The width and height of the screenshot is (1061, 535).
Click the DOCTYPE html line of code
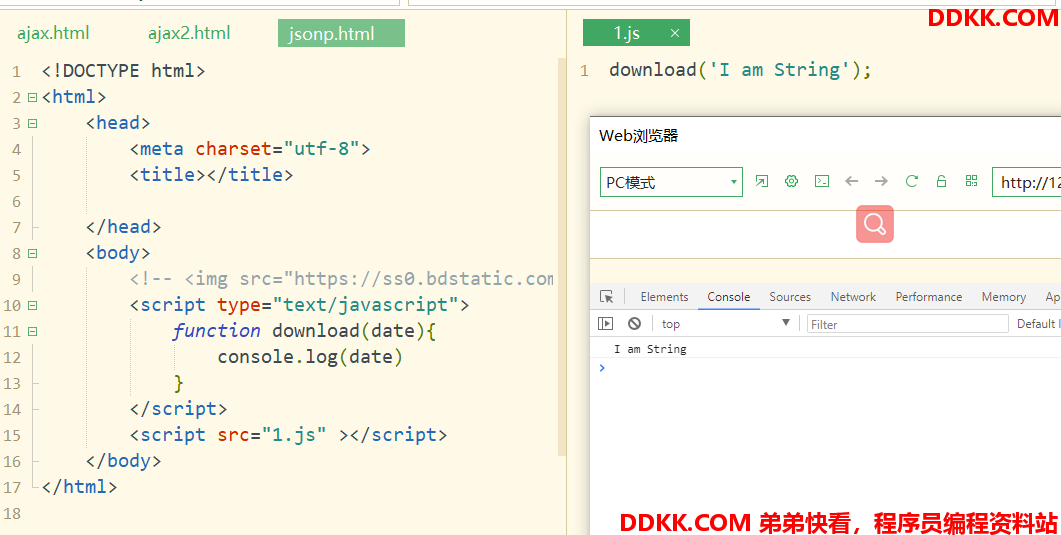(123, 71)
